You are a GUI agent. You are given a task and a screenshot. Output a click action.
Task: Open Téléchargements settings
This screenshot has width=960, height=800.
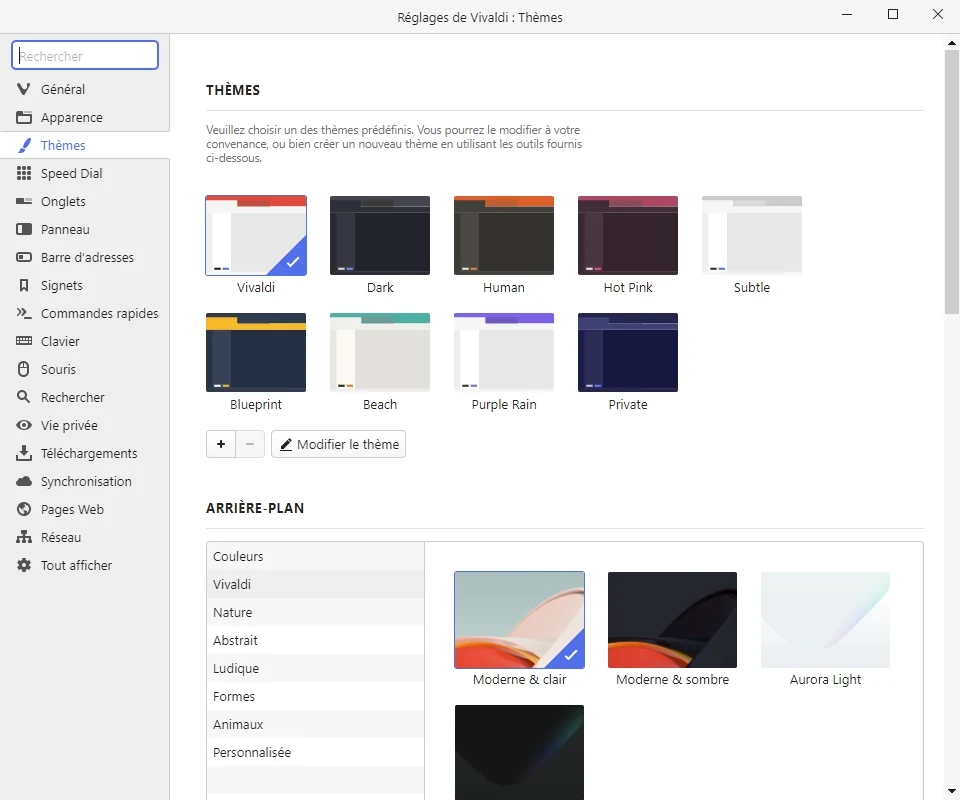pyautogui.click(x=84, y=454)
